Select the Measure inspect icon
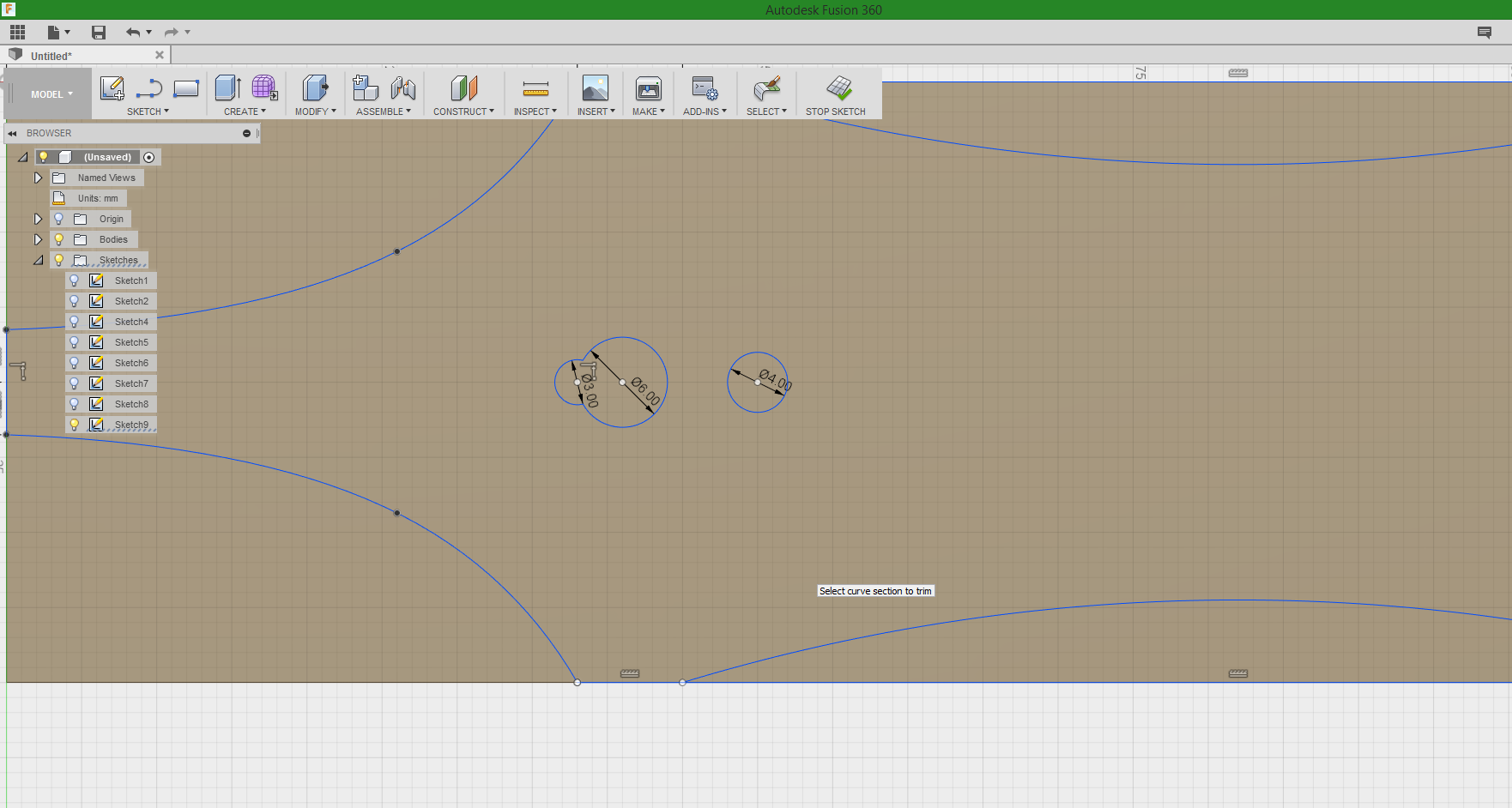 pyautogui.click(x=535, y=88)
